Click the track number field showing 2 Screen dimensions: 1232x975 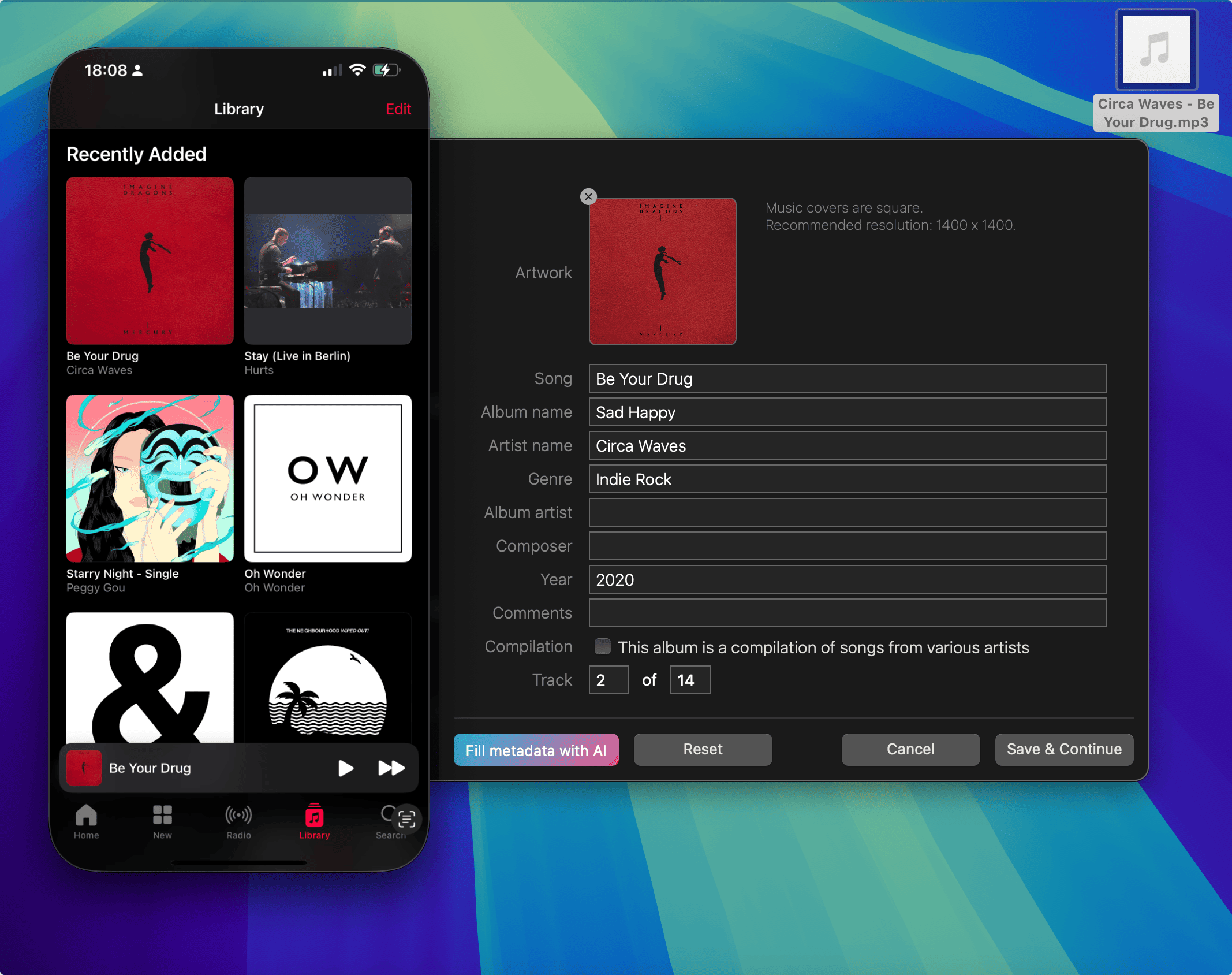(x=609, y=680)
